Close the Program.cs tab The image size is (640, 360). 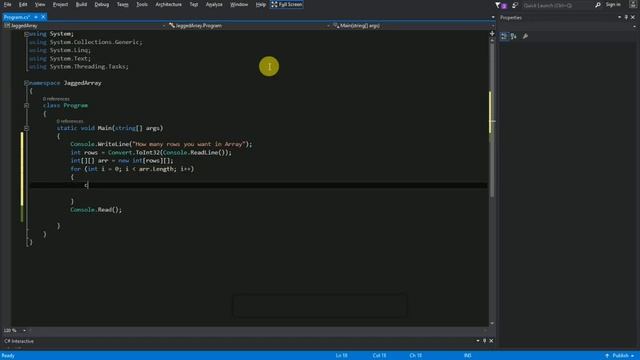pyautogui.click(x=43, y=17)
